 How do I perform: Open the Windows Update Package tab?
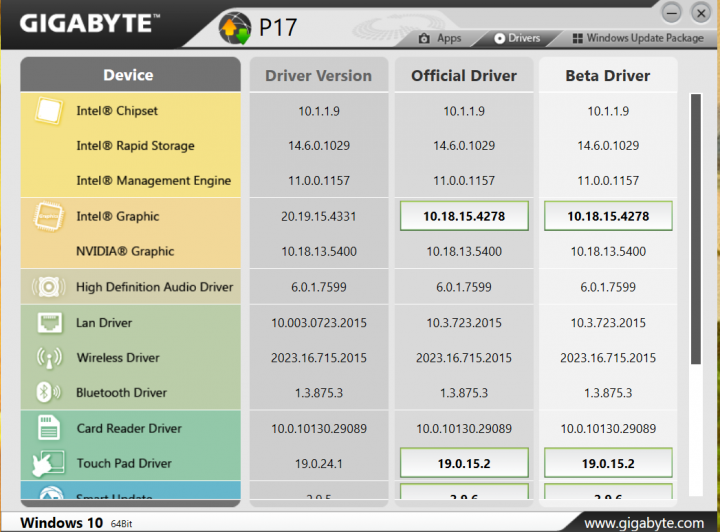tap(638, 38)
